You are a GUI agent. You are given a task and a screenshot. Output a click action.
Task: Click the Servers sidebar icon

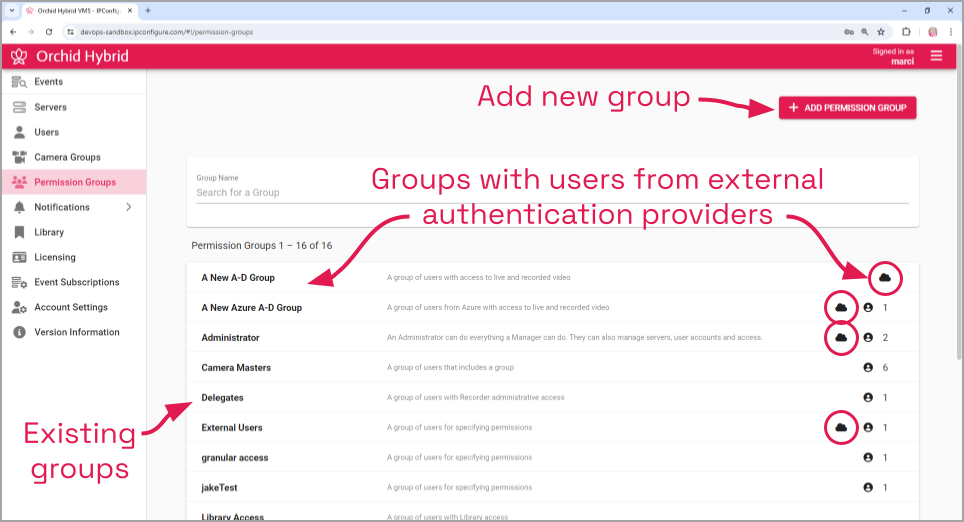[19, 107]
